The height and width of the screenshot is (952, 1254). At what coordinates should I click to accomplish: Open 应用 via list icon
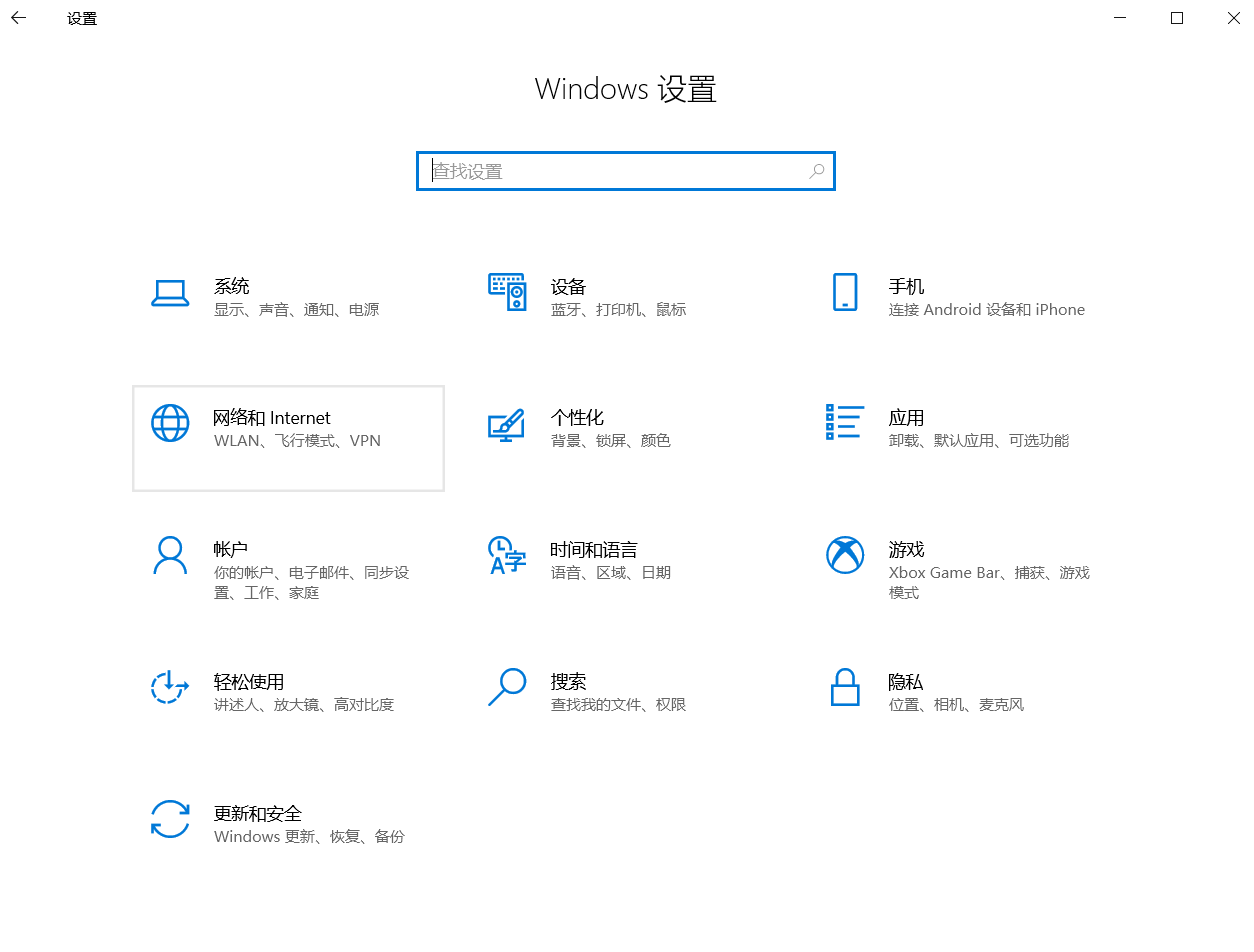845,423
